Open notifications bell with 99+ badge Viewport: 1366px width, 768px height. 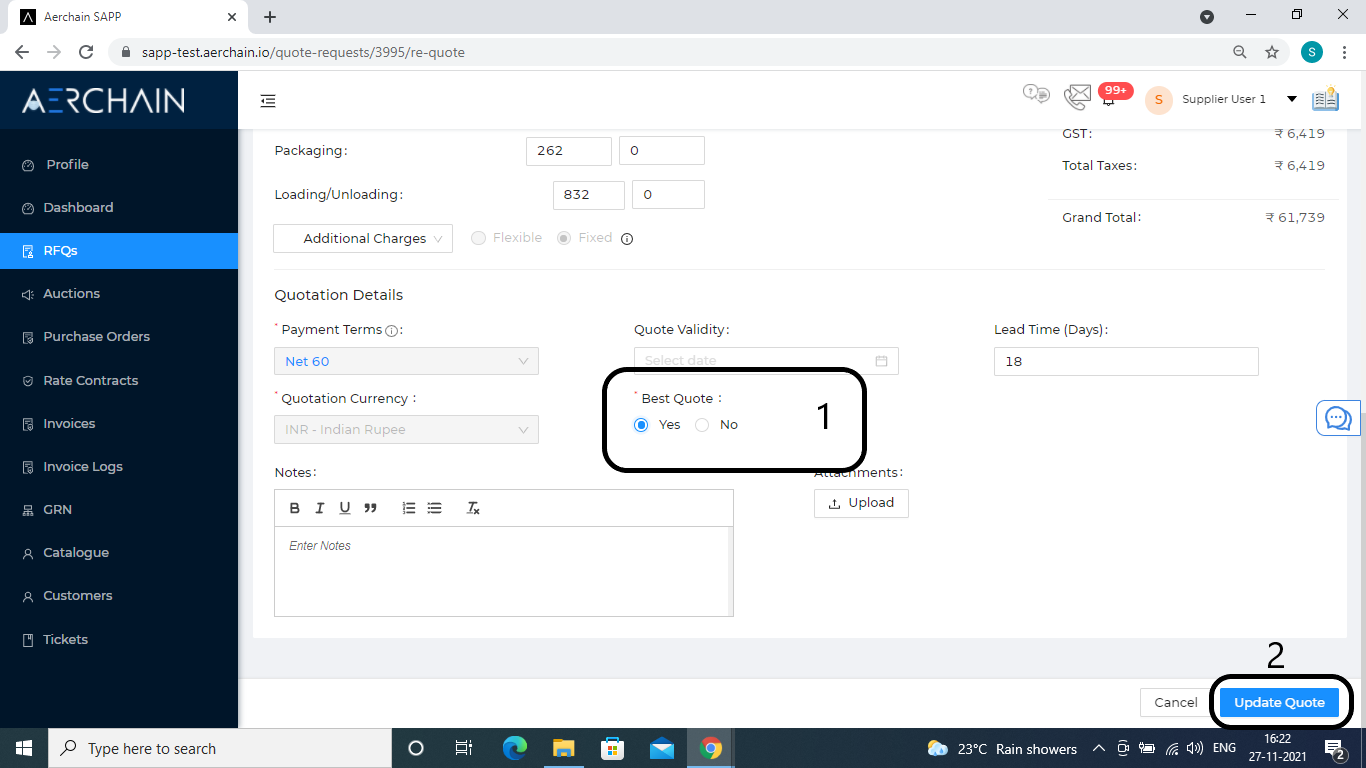coord(1108,100)
